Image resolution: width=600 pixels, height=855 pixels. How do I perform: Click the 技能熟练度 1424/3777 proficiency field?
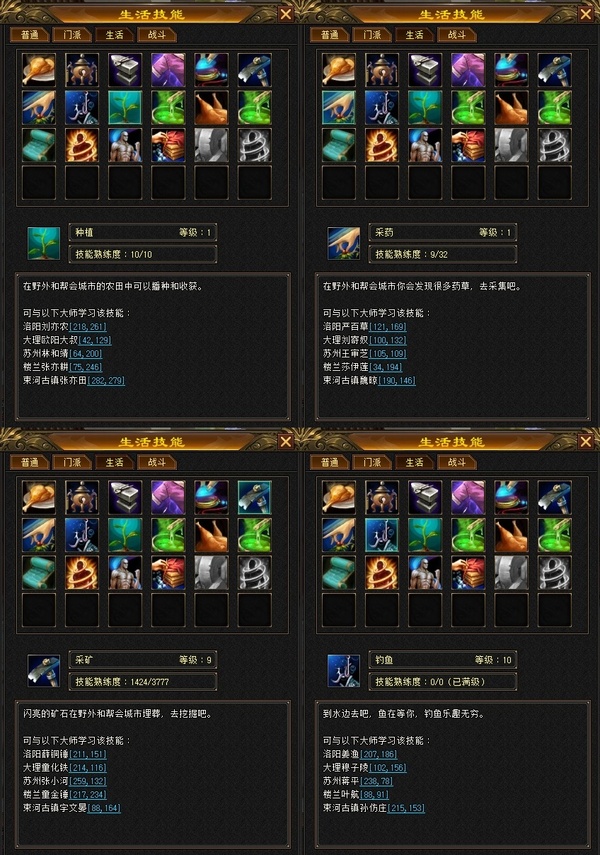click(x=143, y=682)
